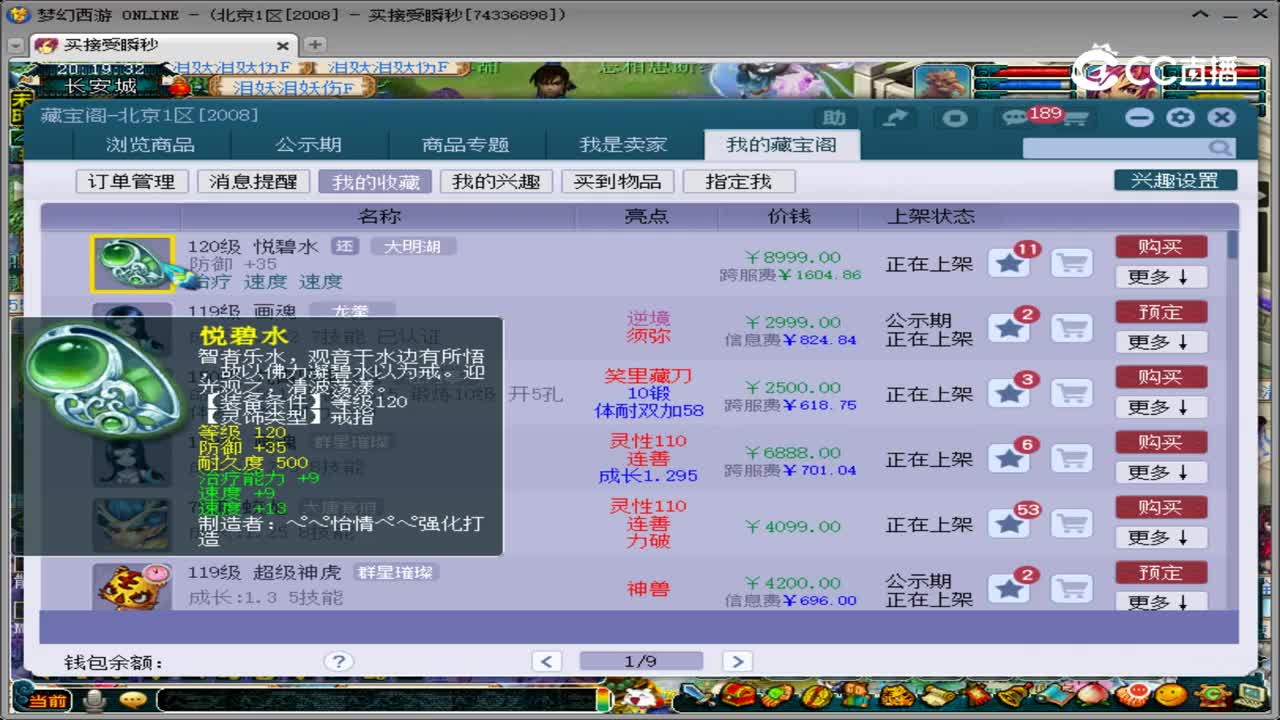Add the ¥2500.00 item to cart
The height and width of the screenshot is (720, 1280).
coord(1072,393)
